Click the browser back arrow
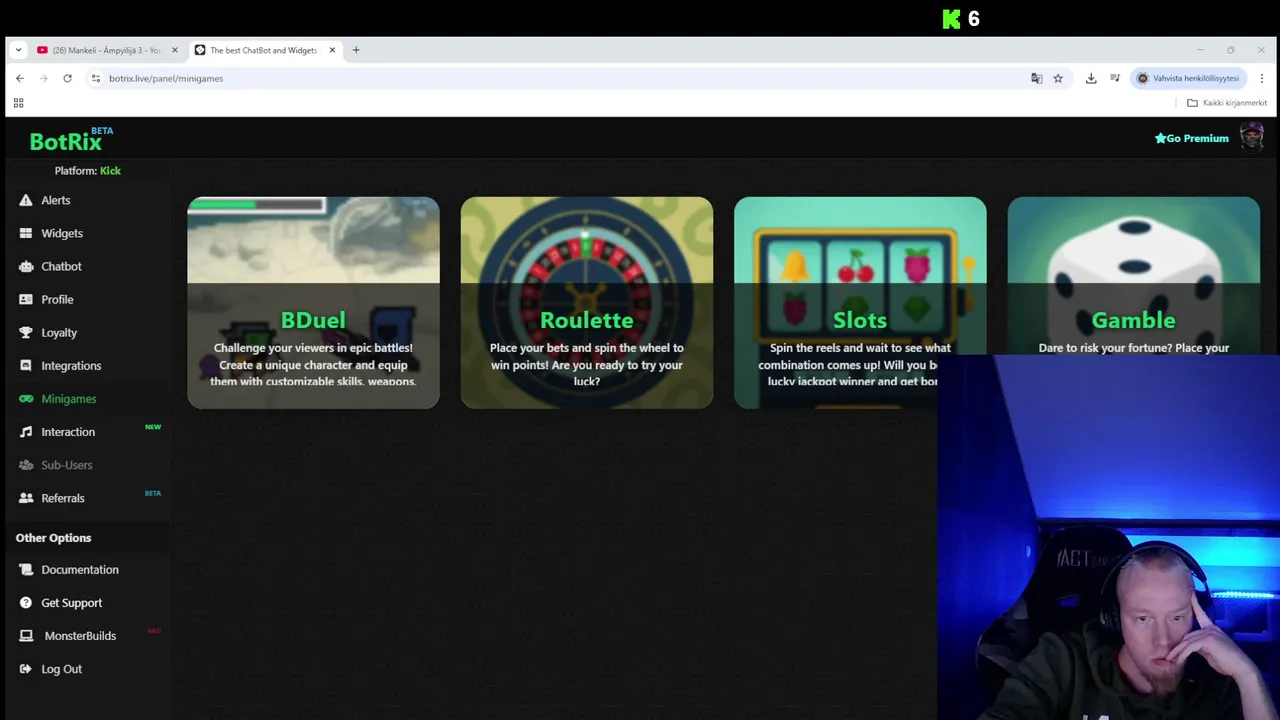 click(x=19, y=78)
